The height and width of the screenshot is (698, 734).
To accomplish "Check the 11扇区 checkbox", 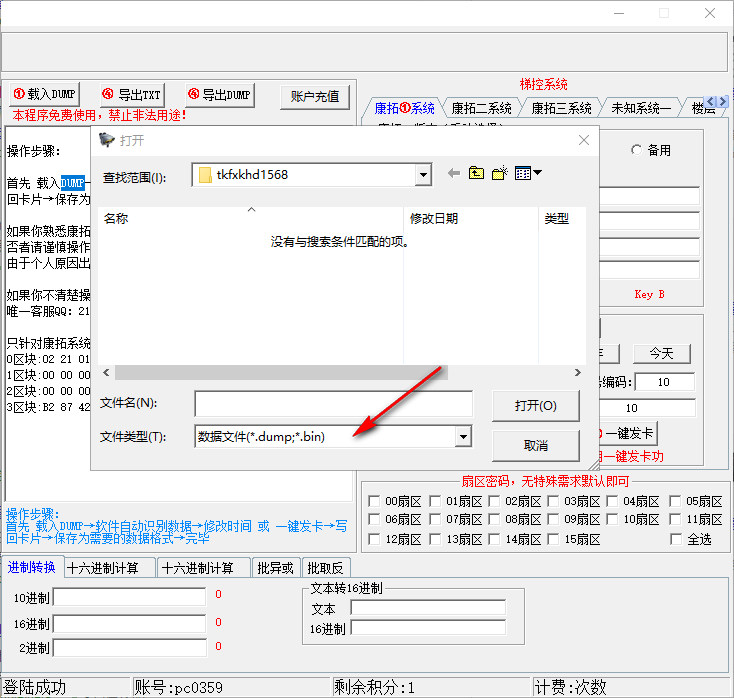I will 675,519.
